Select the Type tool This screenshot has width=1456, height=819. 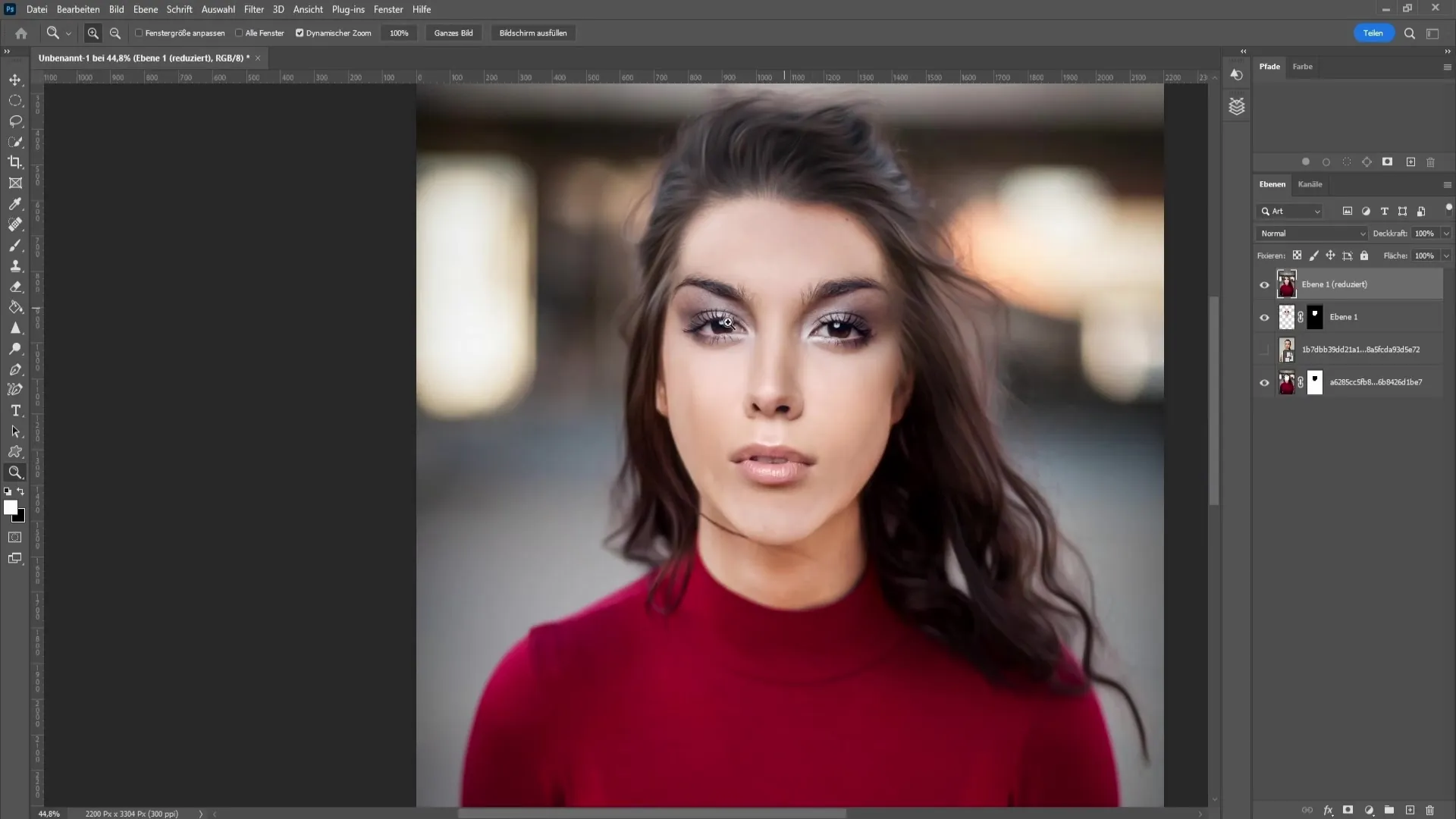click(x=15, y=411)
